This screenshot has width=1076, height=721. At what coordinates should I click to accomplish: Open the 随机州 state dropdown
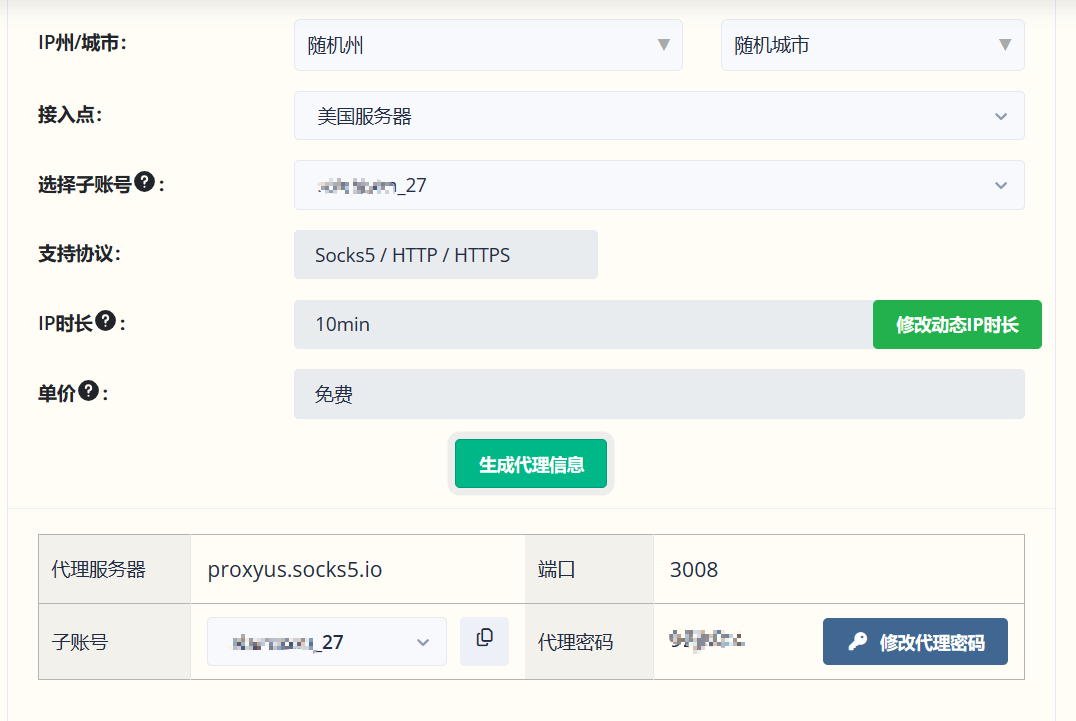point(488,45)
